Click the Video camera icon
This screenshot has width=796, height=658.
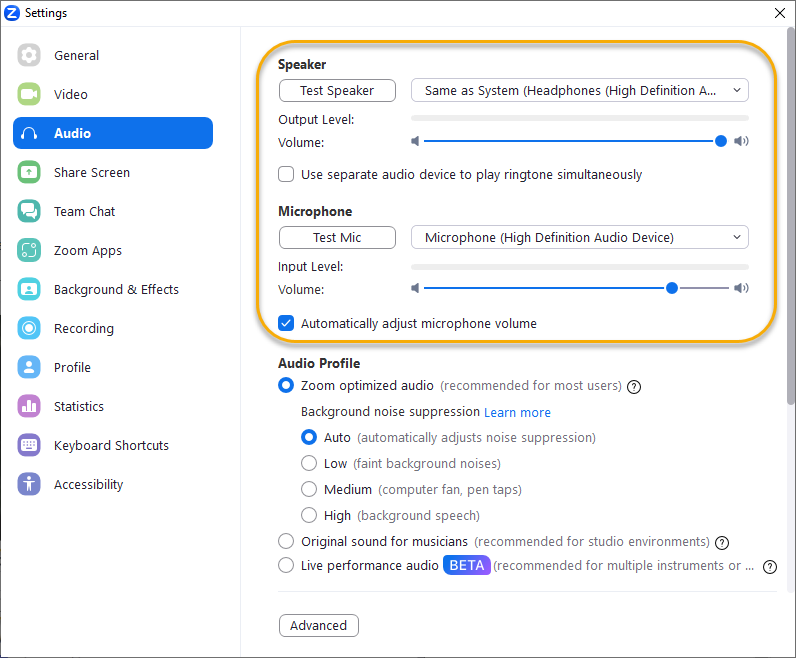[29, 94]
